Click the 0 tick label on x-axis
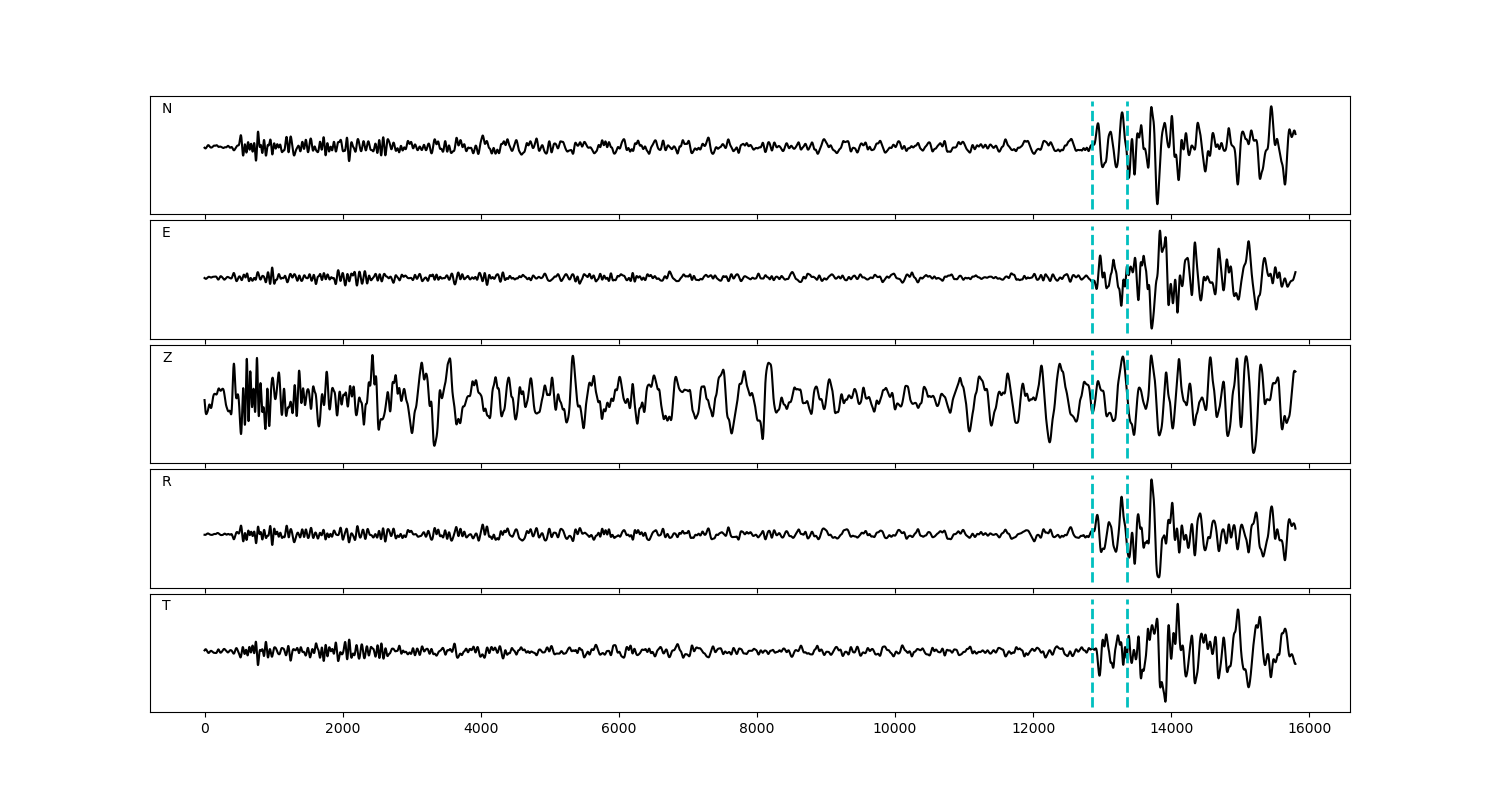1500x800 pixels. pos(205,730)
